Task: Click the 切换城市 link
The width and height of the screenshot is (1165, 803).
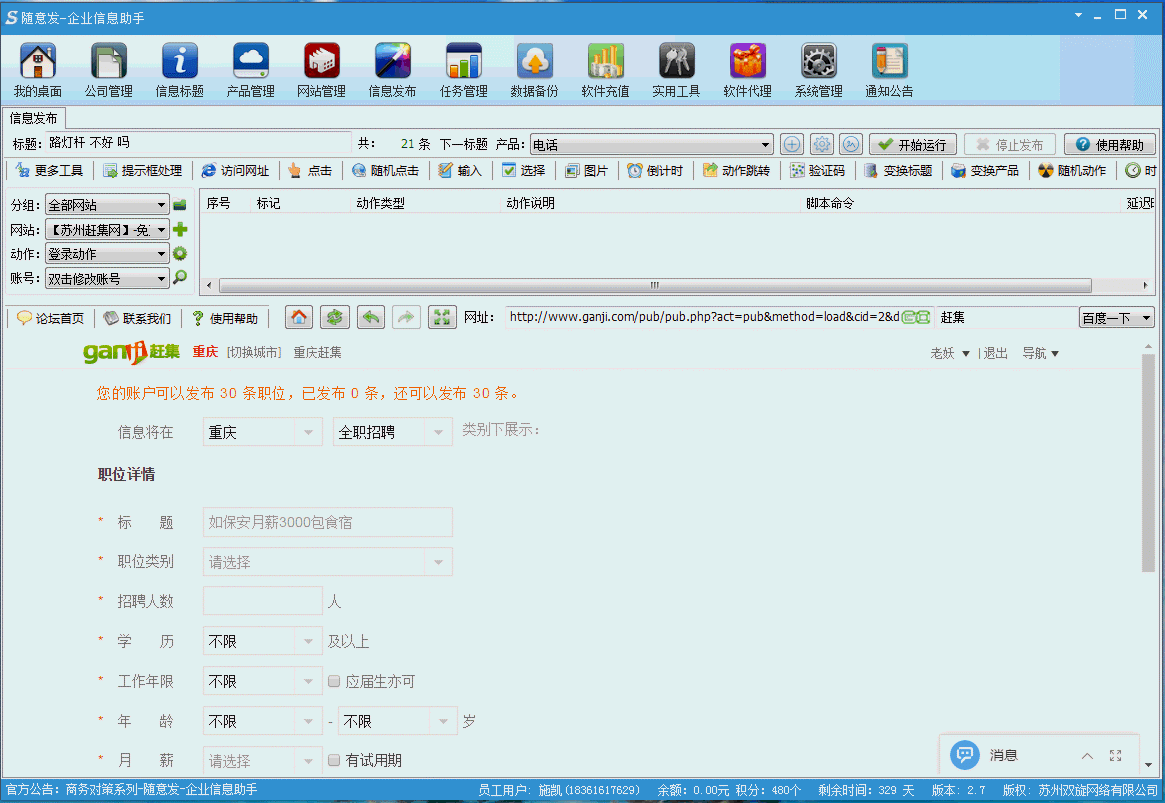Action: coord(254,352)
